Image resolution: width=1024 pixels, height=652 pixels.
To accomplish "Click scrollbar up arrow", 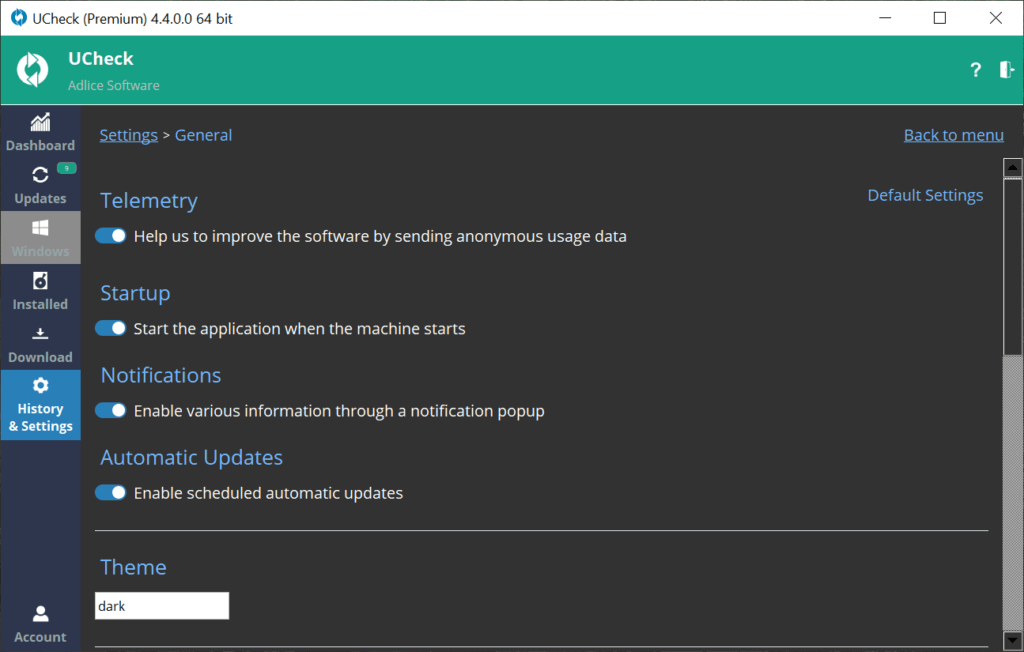I will point(1012,168).
